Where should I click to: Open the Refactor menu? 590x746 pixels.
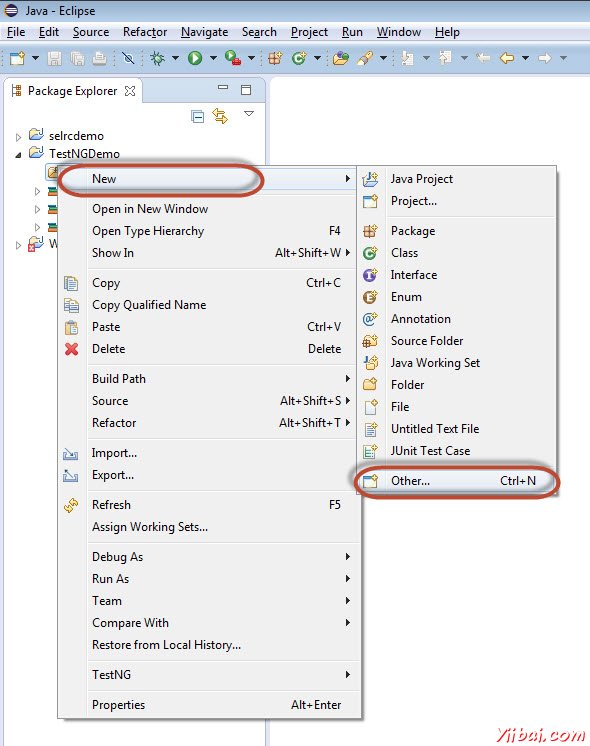click(x=145, y=32)
